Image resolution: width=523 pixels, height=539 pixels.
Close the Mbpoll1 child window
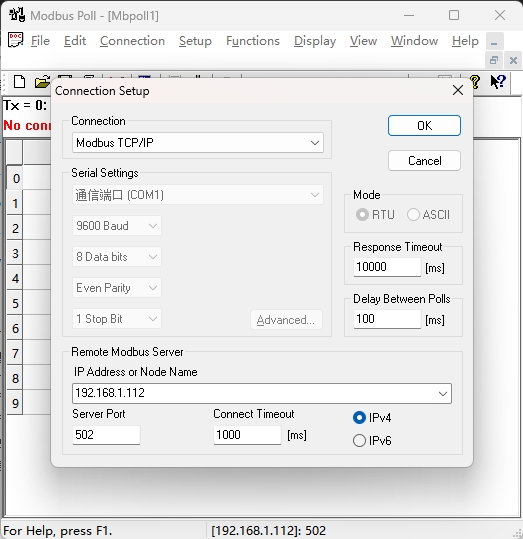(513, 60)
